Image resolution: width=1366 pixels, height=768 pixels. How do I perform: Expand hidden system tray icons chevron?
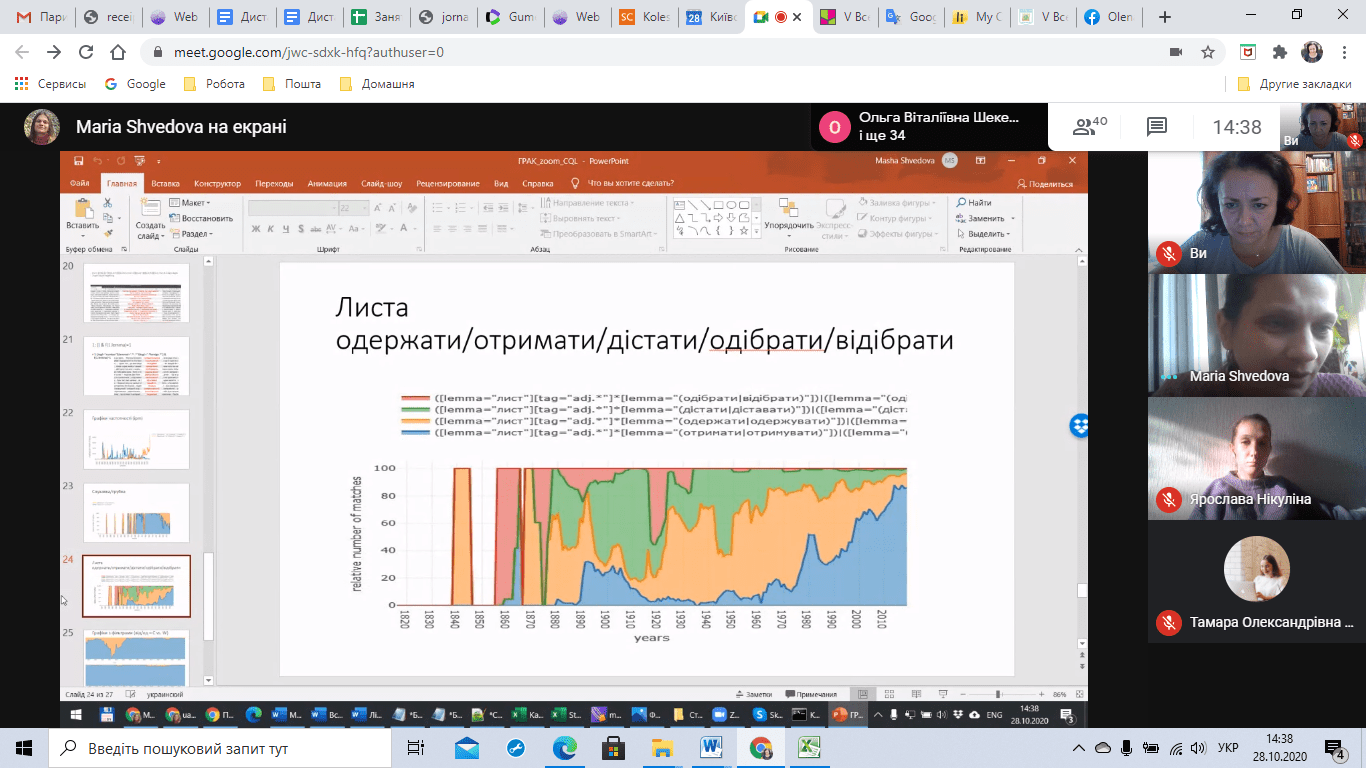click(x=1077, y=747)
